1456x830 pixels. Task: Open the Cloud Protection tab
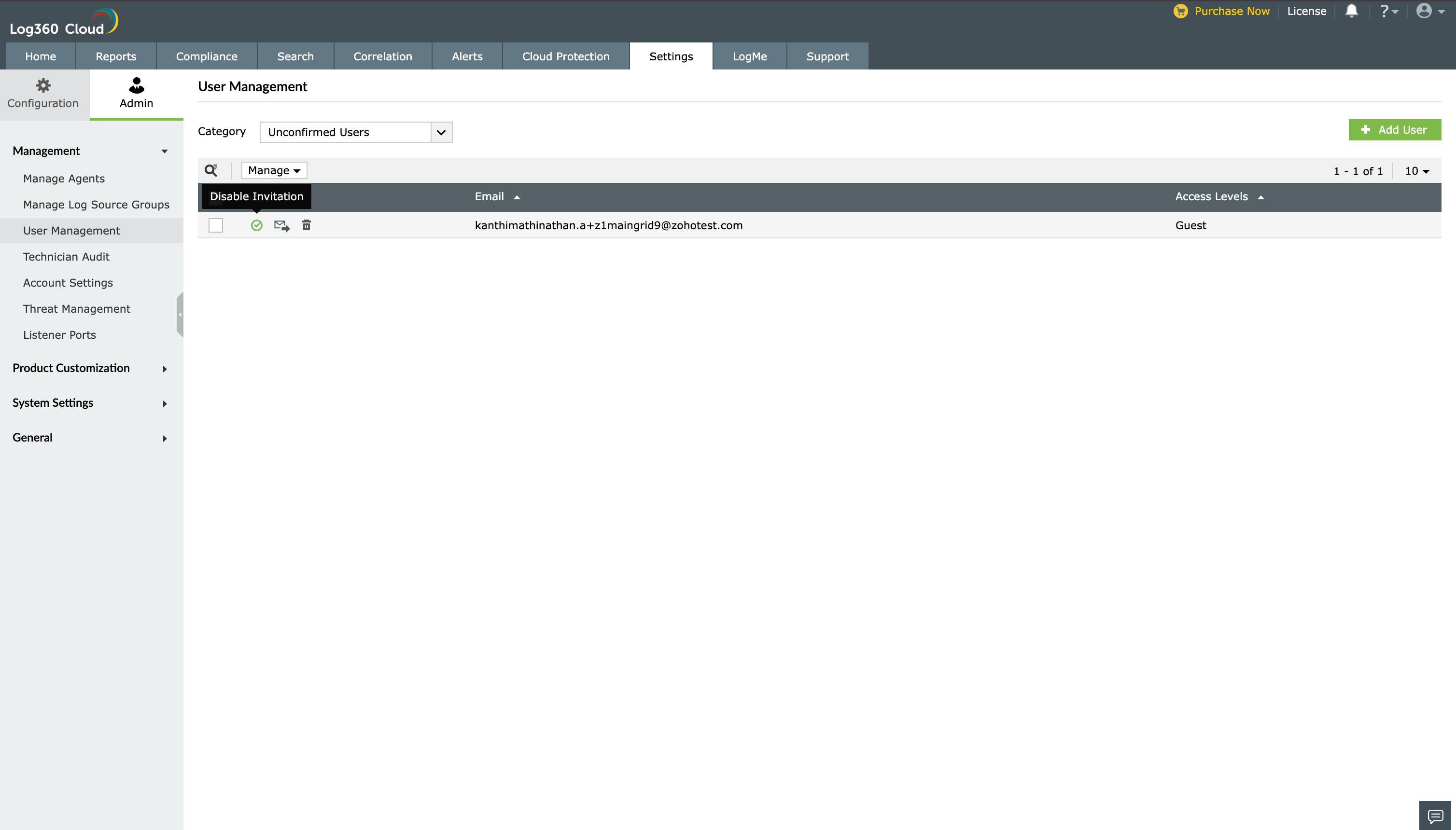click(565, 56)
